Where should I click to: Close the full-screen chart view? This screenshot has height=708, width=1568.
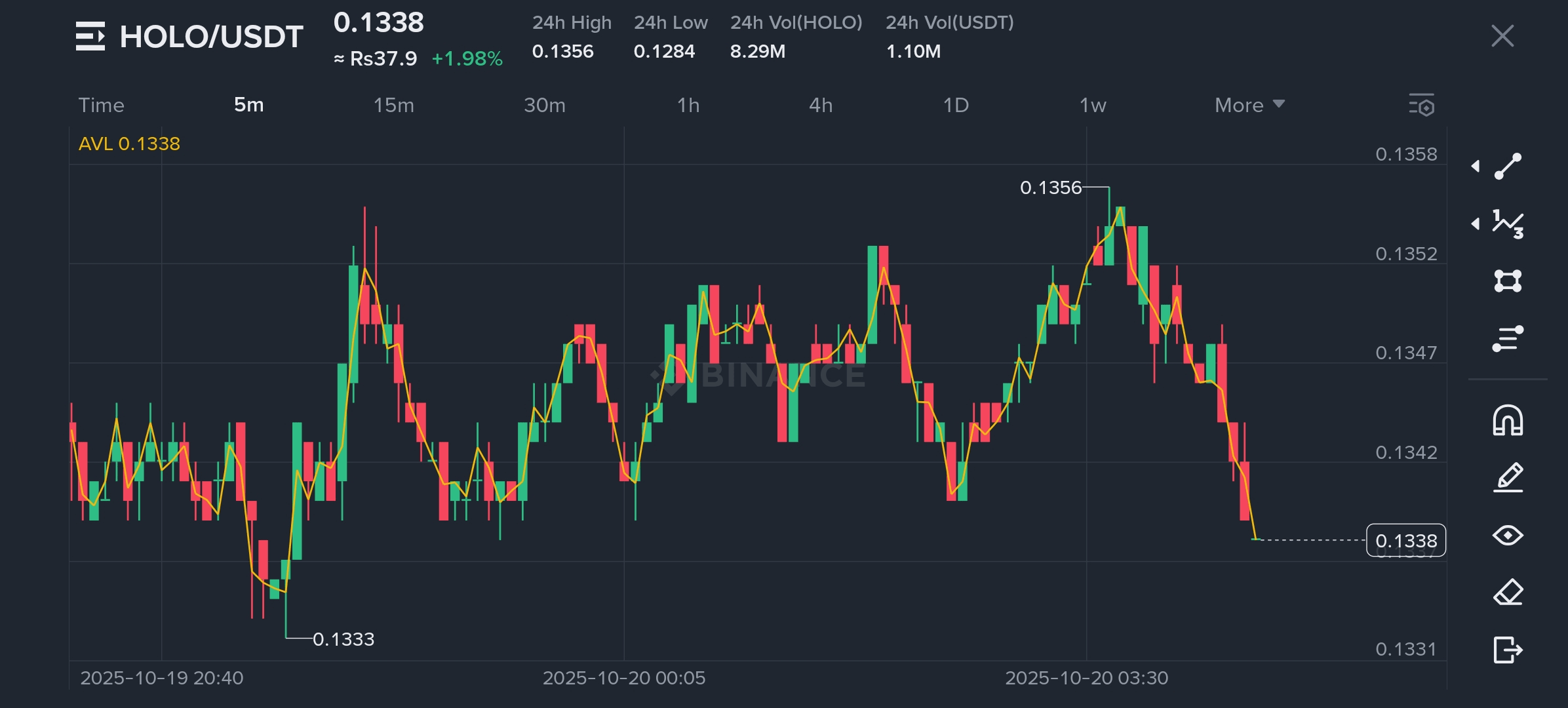click(x=1502, y=36)
